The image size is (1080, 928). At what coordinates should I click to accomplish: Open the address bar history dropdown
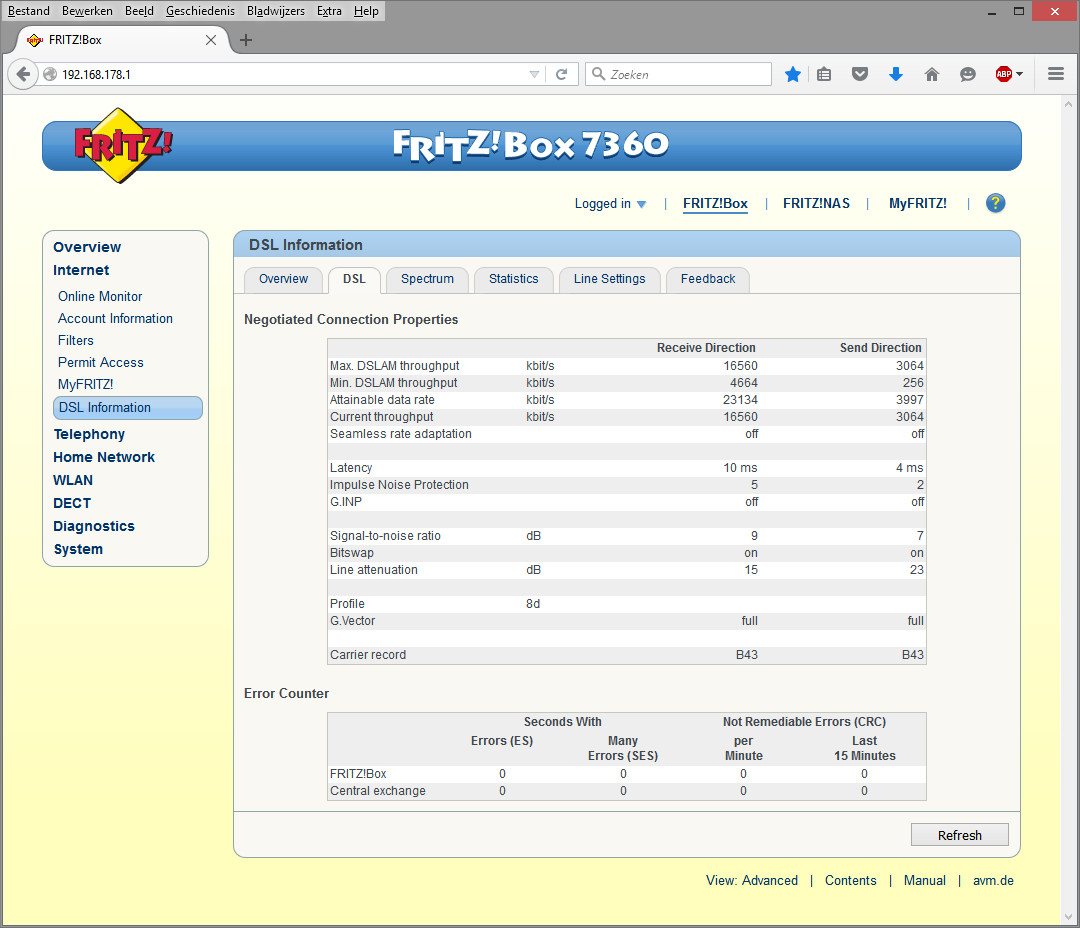pos(534,74)
